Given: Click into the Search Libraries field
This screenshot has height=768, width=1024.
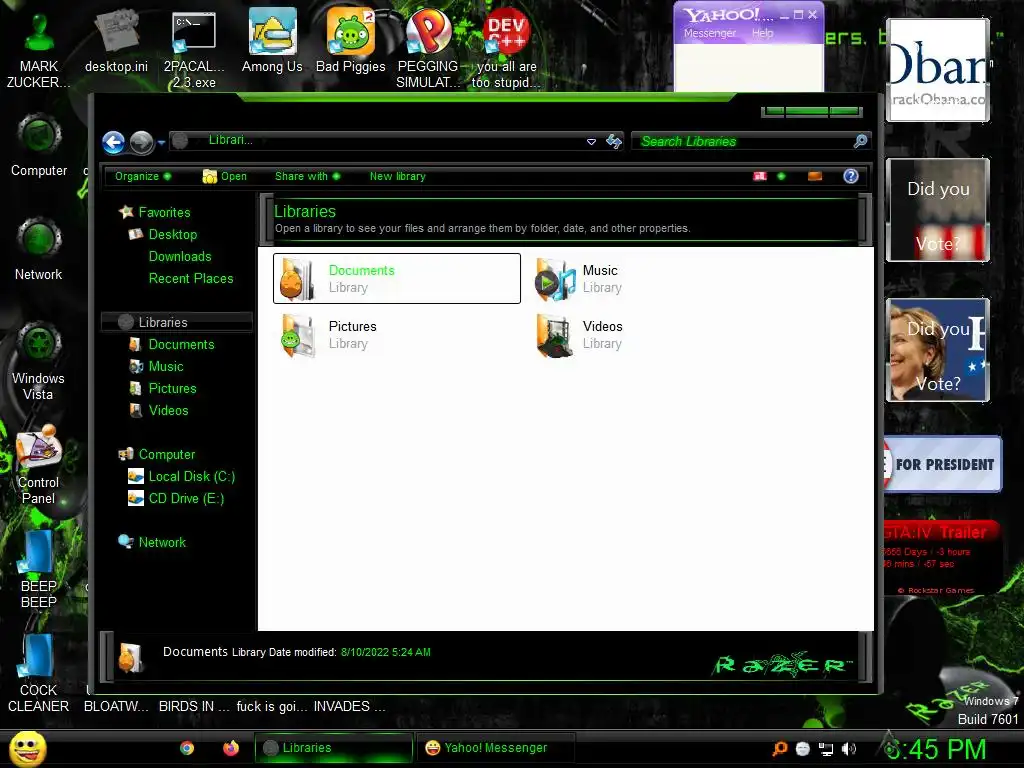Looking at the screenshot, I should click(x=743, y=141).
